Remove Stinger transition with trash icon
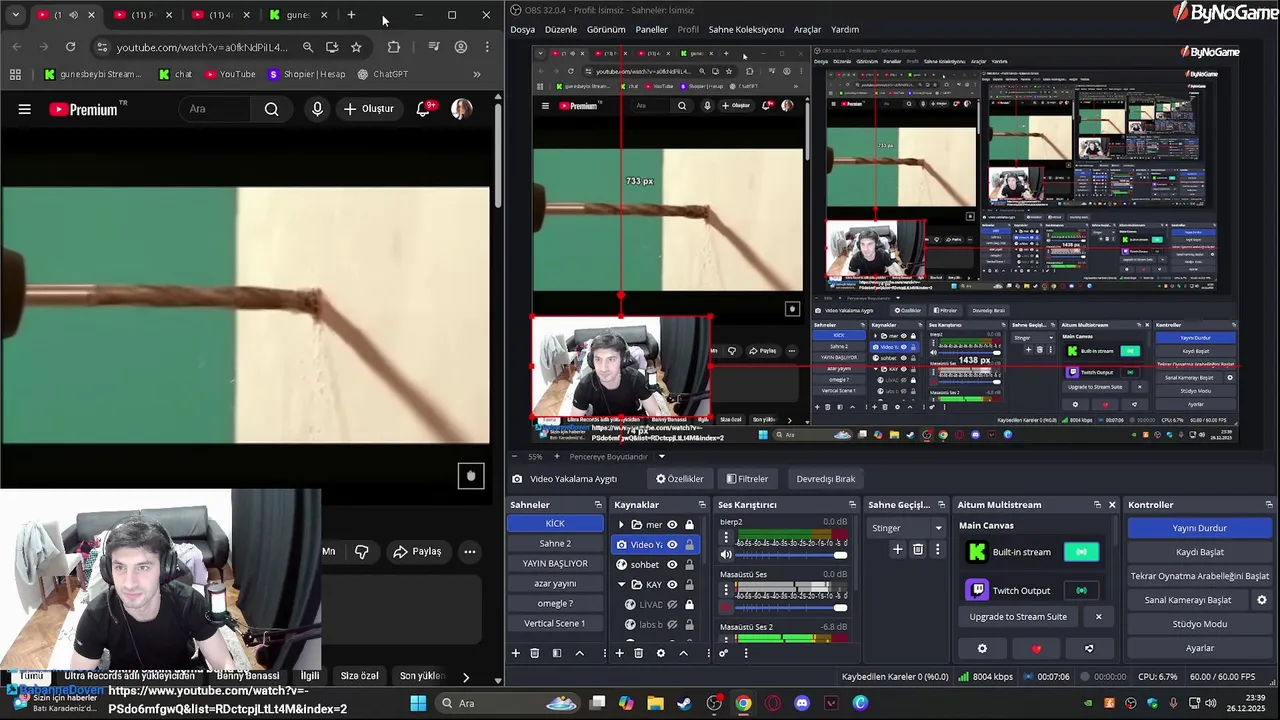This screenshot has width=1280, height=720. point(918,549)
